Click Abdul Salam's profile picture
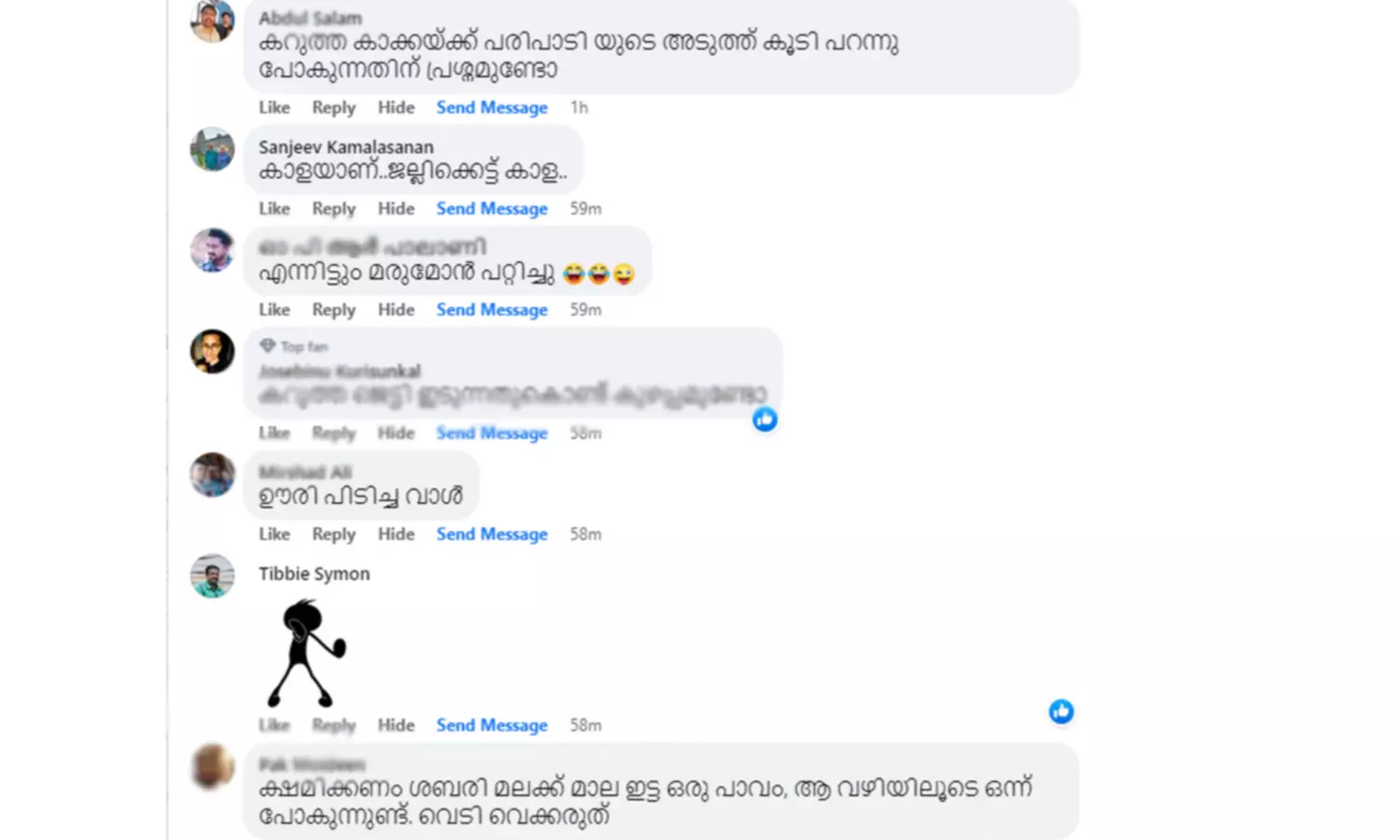The height and width of the screenshot is (840, 1400). (213, 21)
